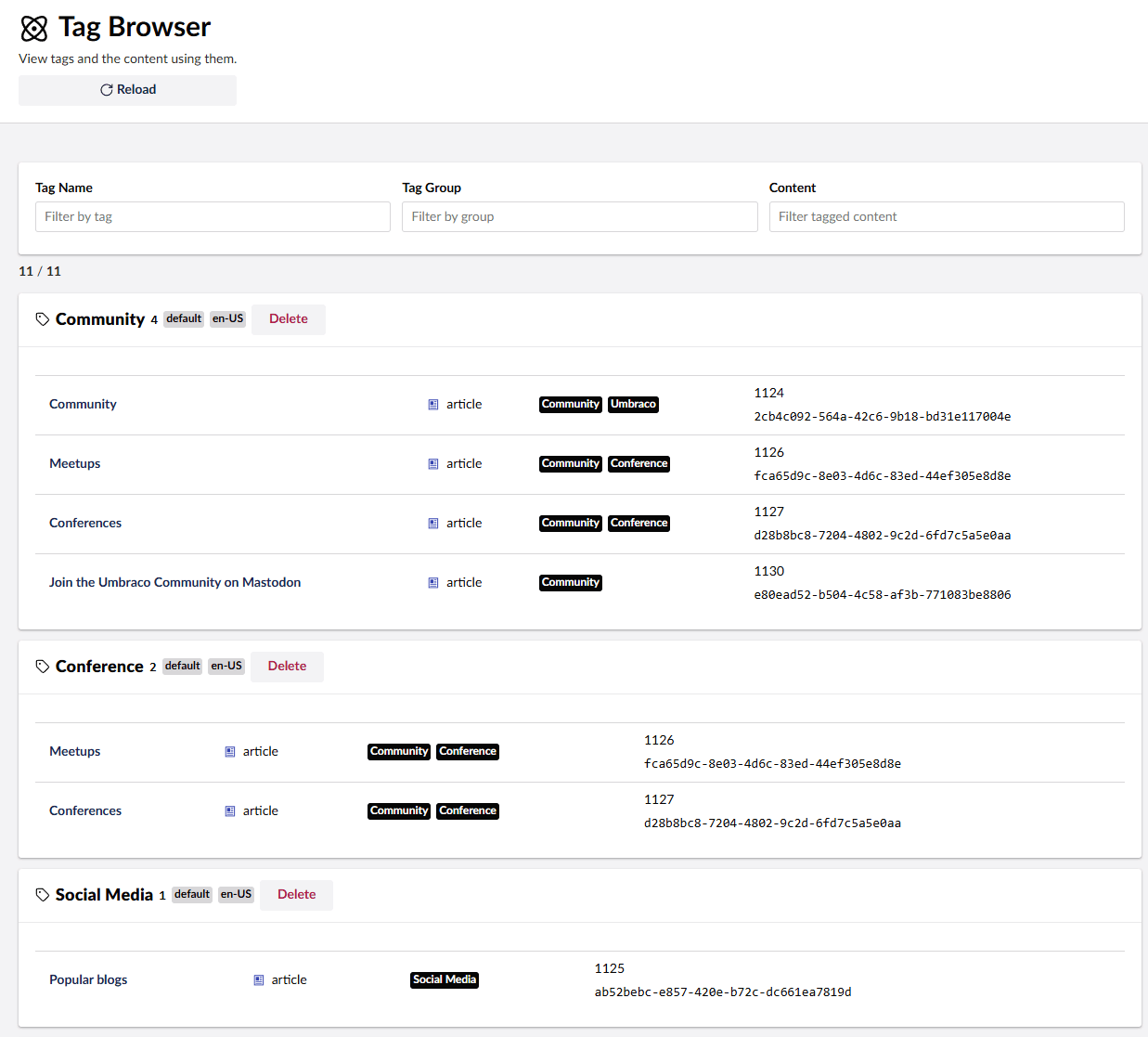Delete the Social Media tag

297,895
